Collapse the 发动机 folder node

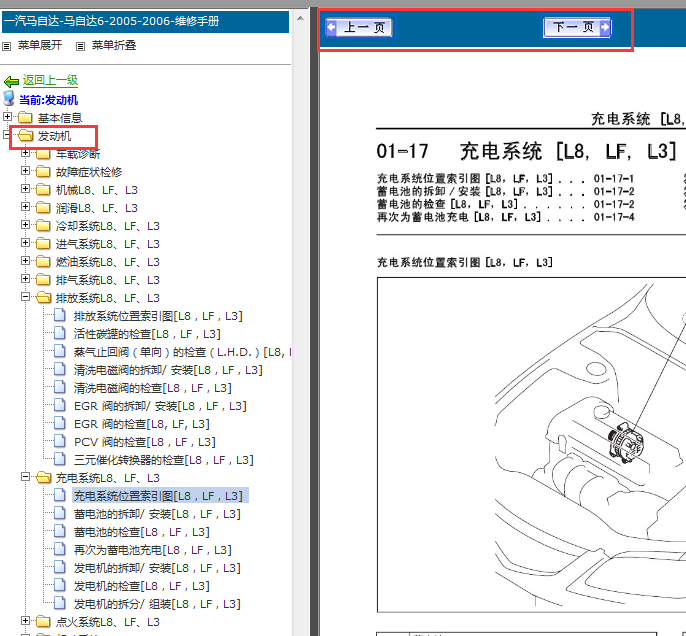tap(6, 135)
